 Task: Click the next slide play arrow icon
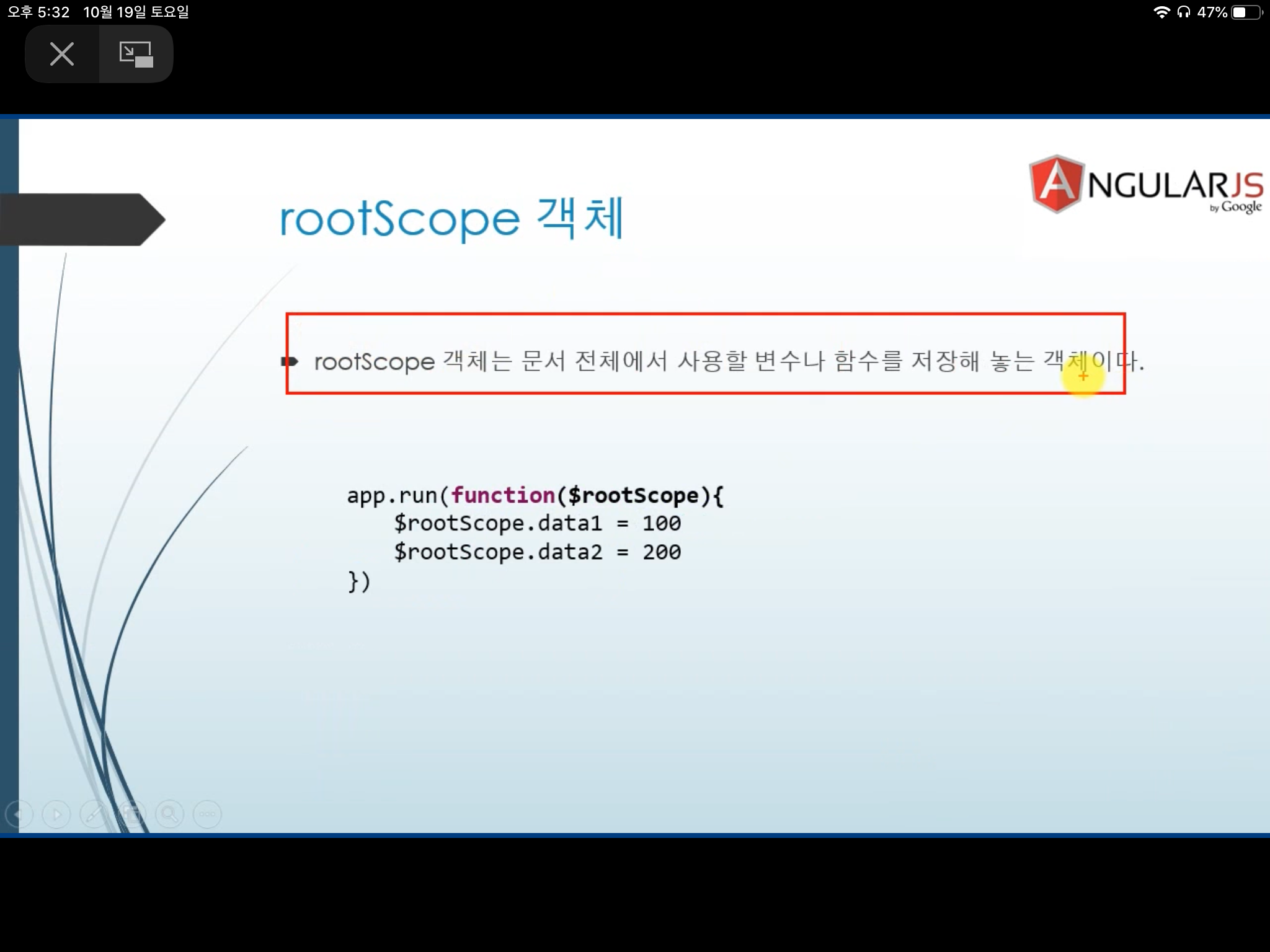pos(56,814)
